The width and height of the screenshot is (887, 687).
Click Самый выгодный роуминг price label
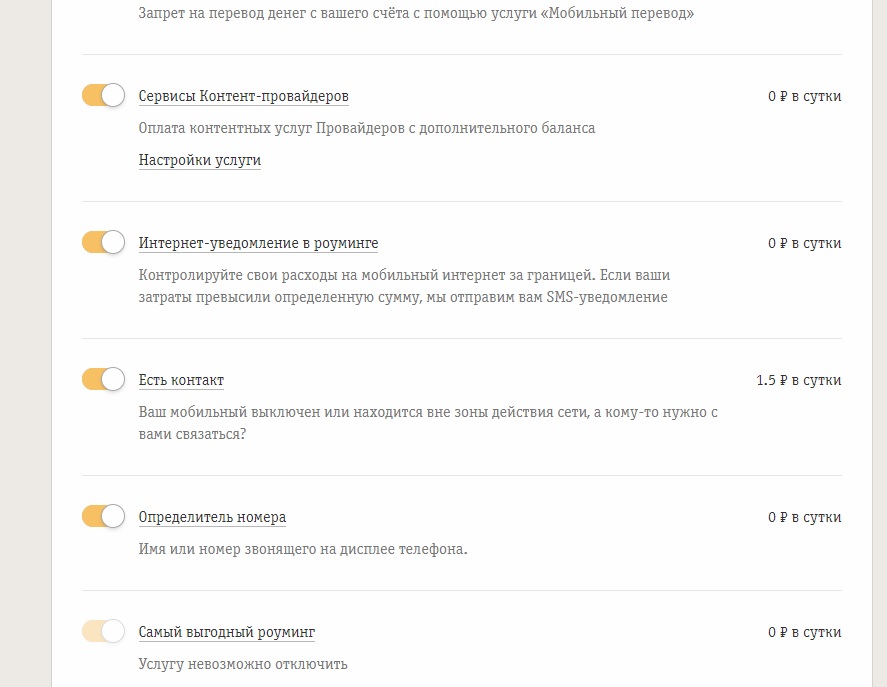pos(804,632)
